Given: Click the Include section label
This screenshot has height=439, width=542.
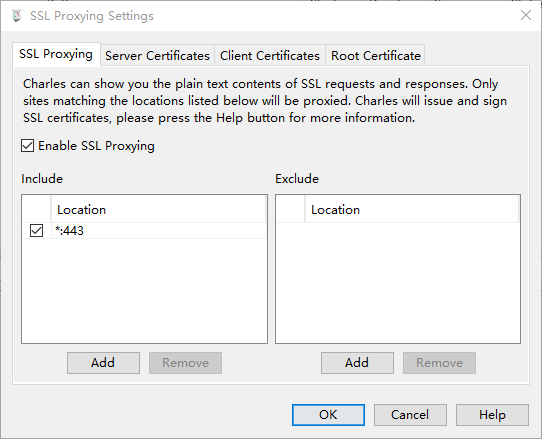Looking at the screenshot, I should tap(42, 179).
